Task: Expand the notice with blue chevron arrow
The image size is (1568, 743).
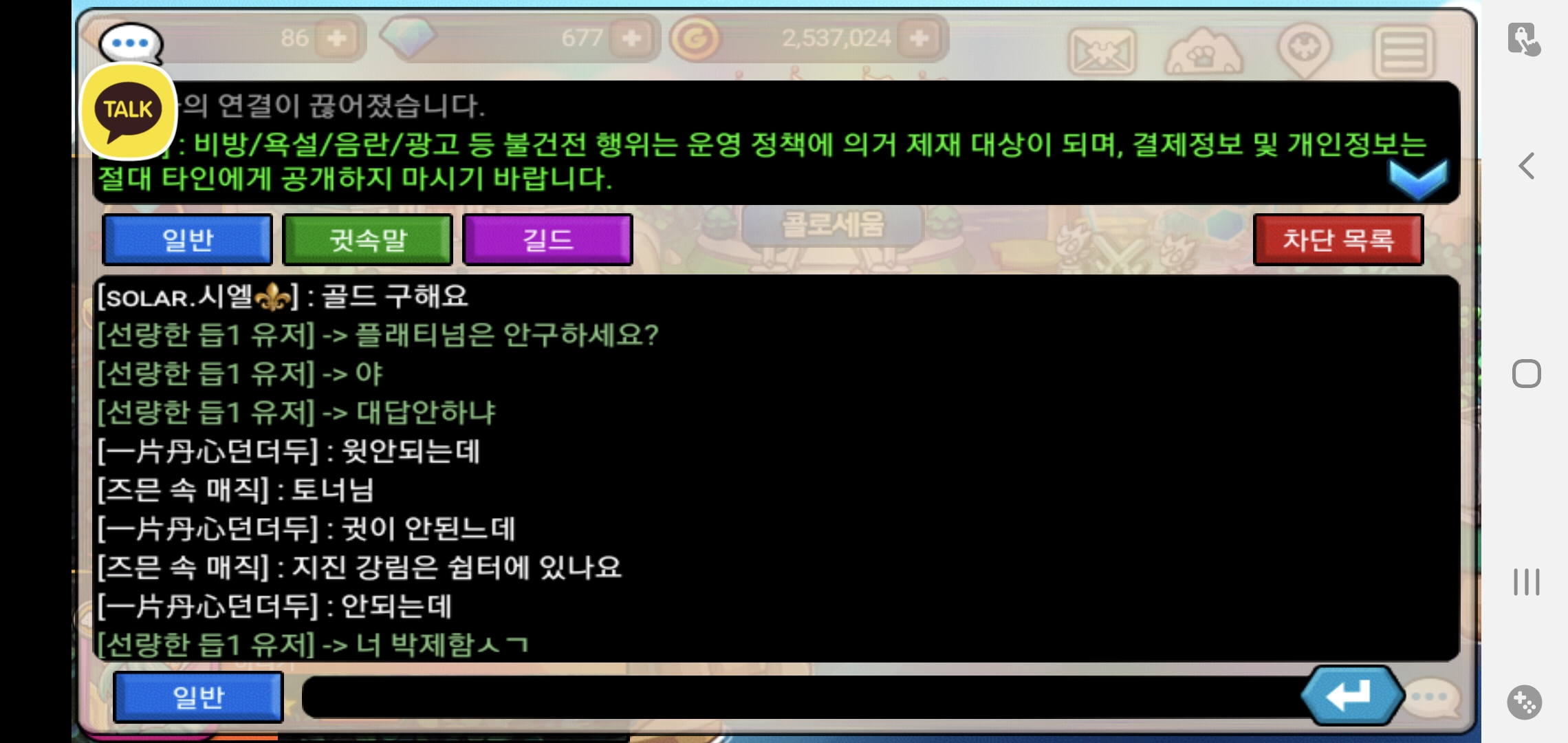Action: click(1418, 177)
